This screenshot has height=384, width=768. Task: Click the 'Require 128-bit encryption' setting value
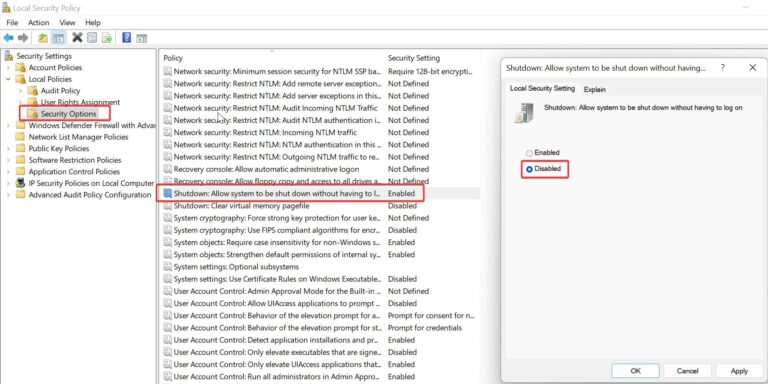coord(430,71)
